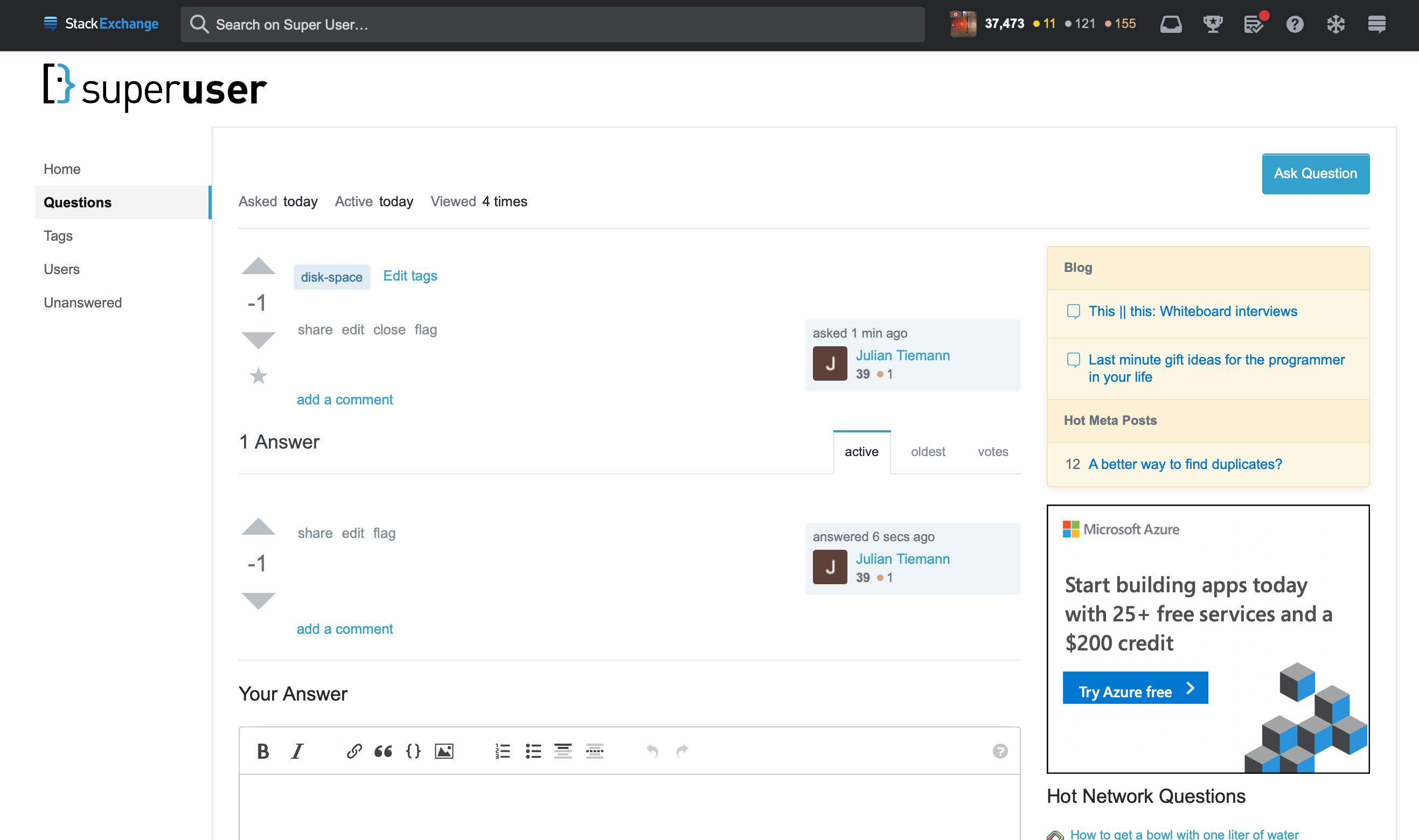Select the Unordered List toggle
Image resolution: width=1419 pixels, height=840 pixels.
point(535,750)
